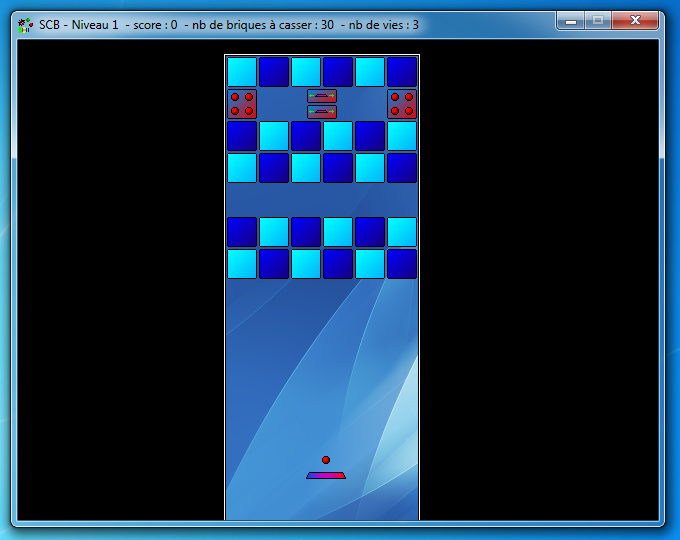Click the lower paddle-widening bonus brick

coord(322,112)
